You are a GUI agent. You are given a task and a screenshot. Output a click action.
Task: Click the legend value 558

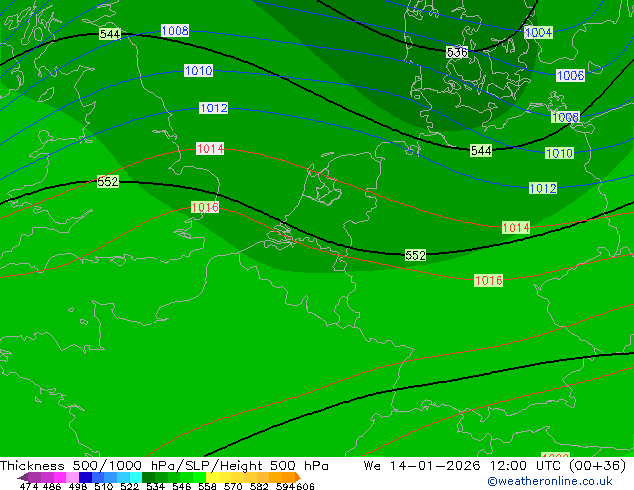pyautogui.click(x=207, y=486)
